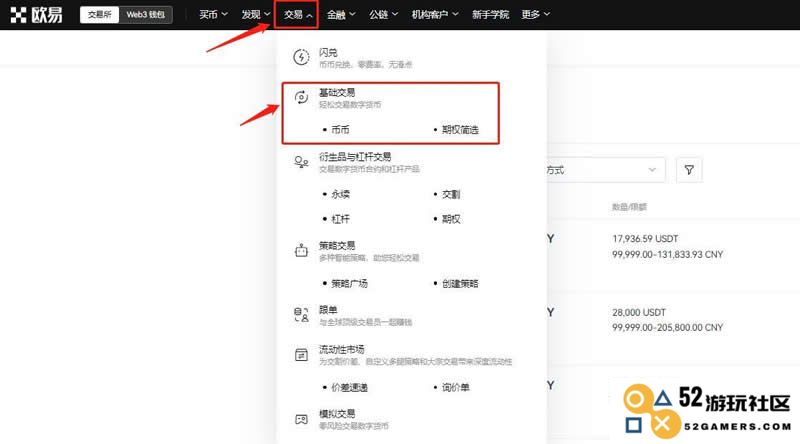The image size is (800, 444).
Task: Select the 28,000 USDT amount
Action: coord(639,312)
